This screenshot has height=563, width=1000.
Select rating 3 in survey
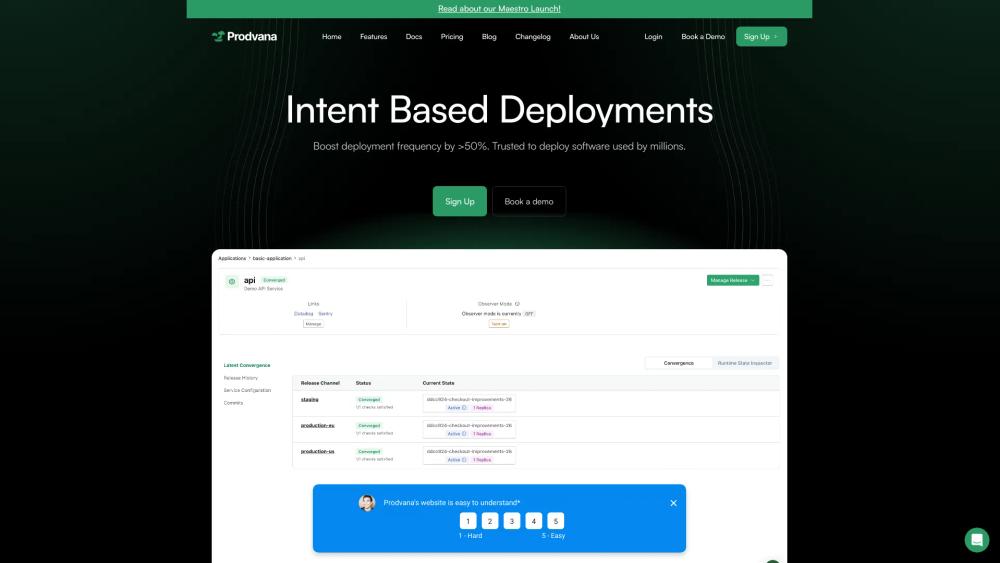(x=511, y=521)
